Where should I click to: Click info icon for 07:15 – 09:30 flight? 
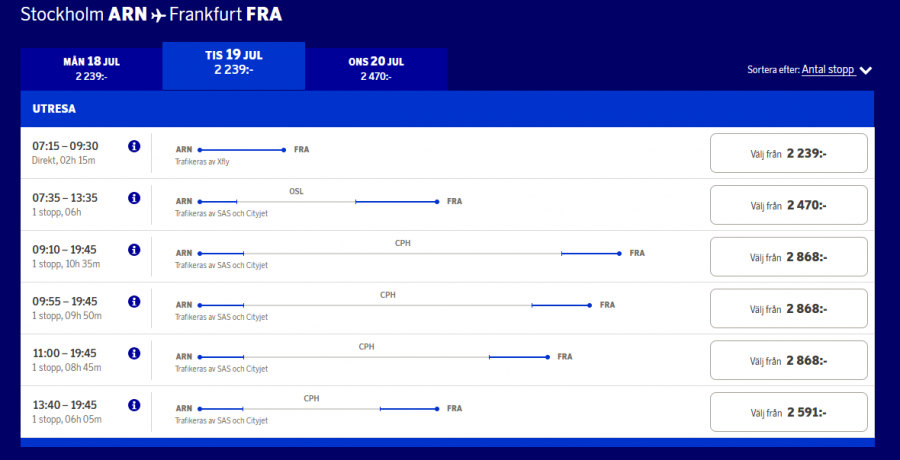134,146
